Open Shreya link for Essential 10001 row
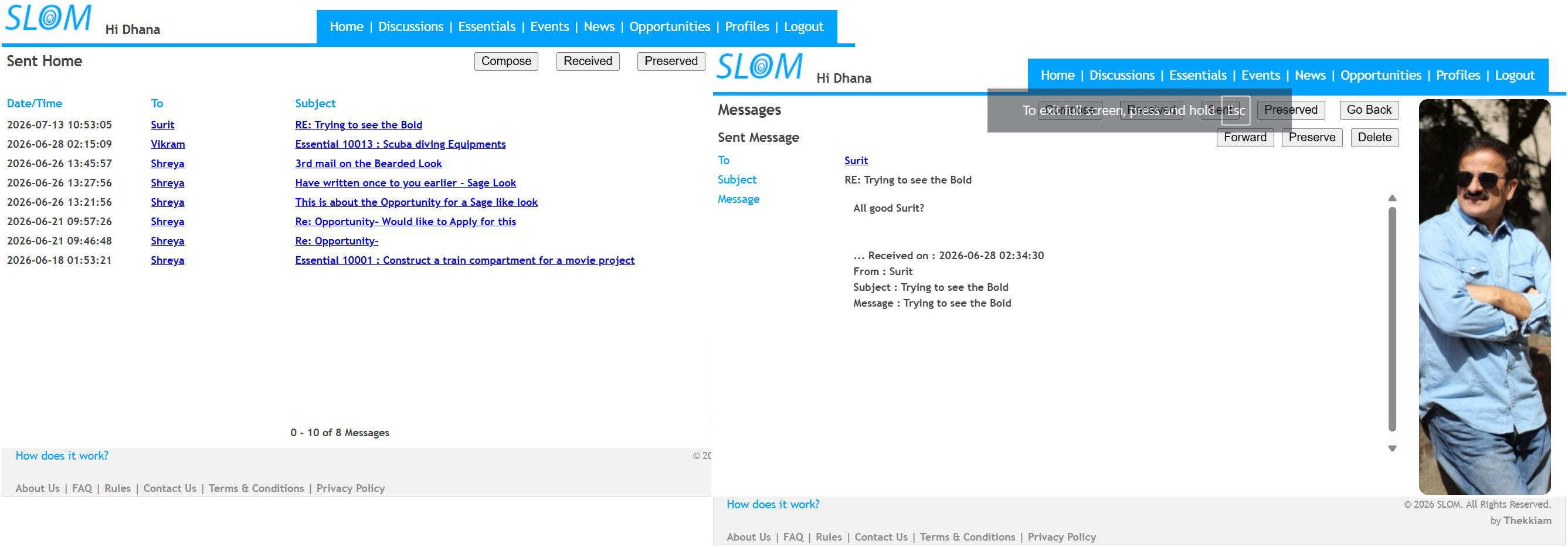The width and height of the screenshot is (1568, 547). click(x=167, y=260)
